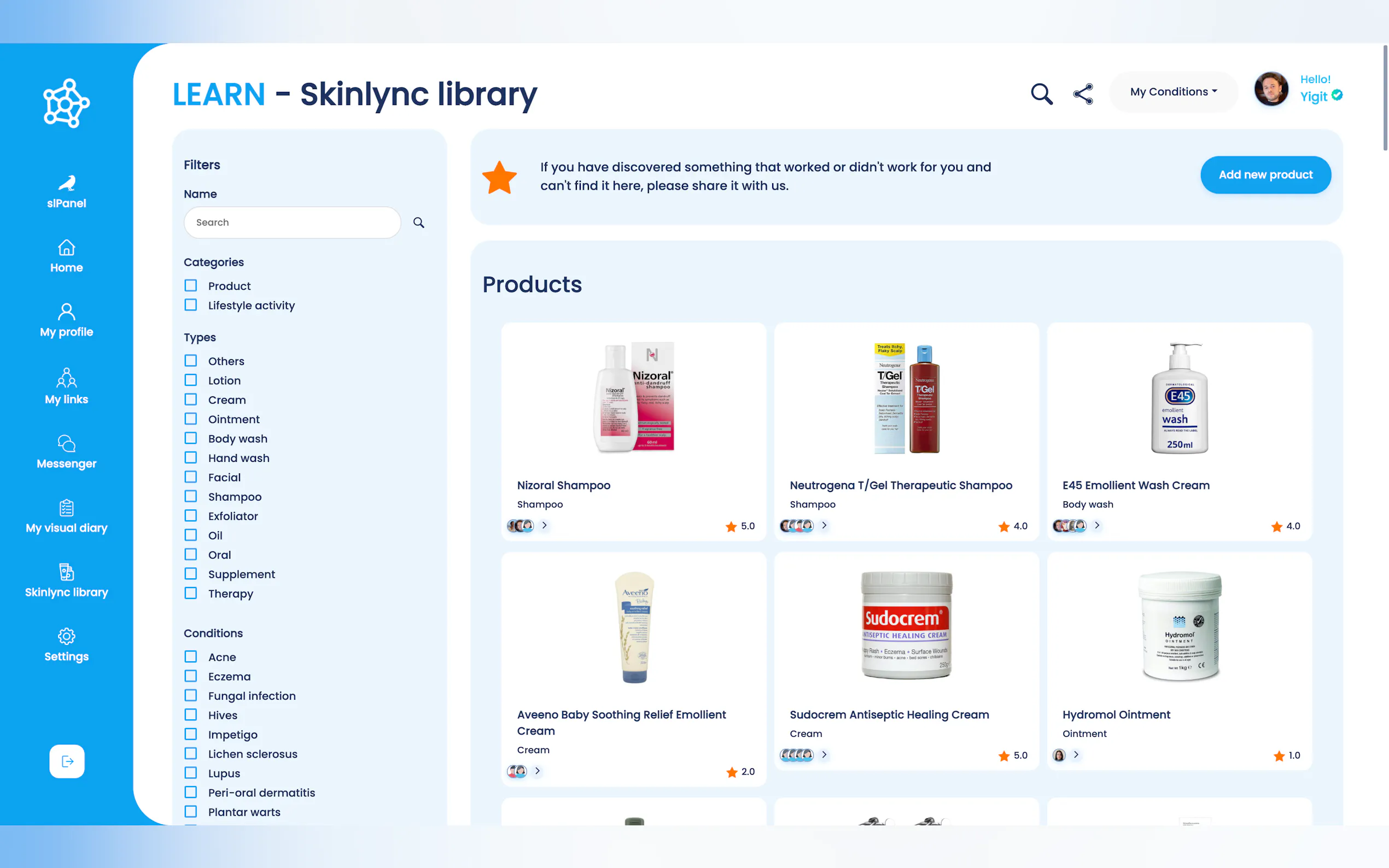Click the header search magnifier icon

click(1041, 93)
